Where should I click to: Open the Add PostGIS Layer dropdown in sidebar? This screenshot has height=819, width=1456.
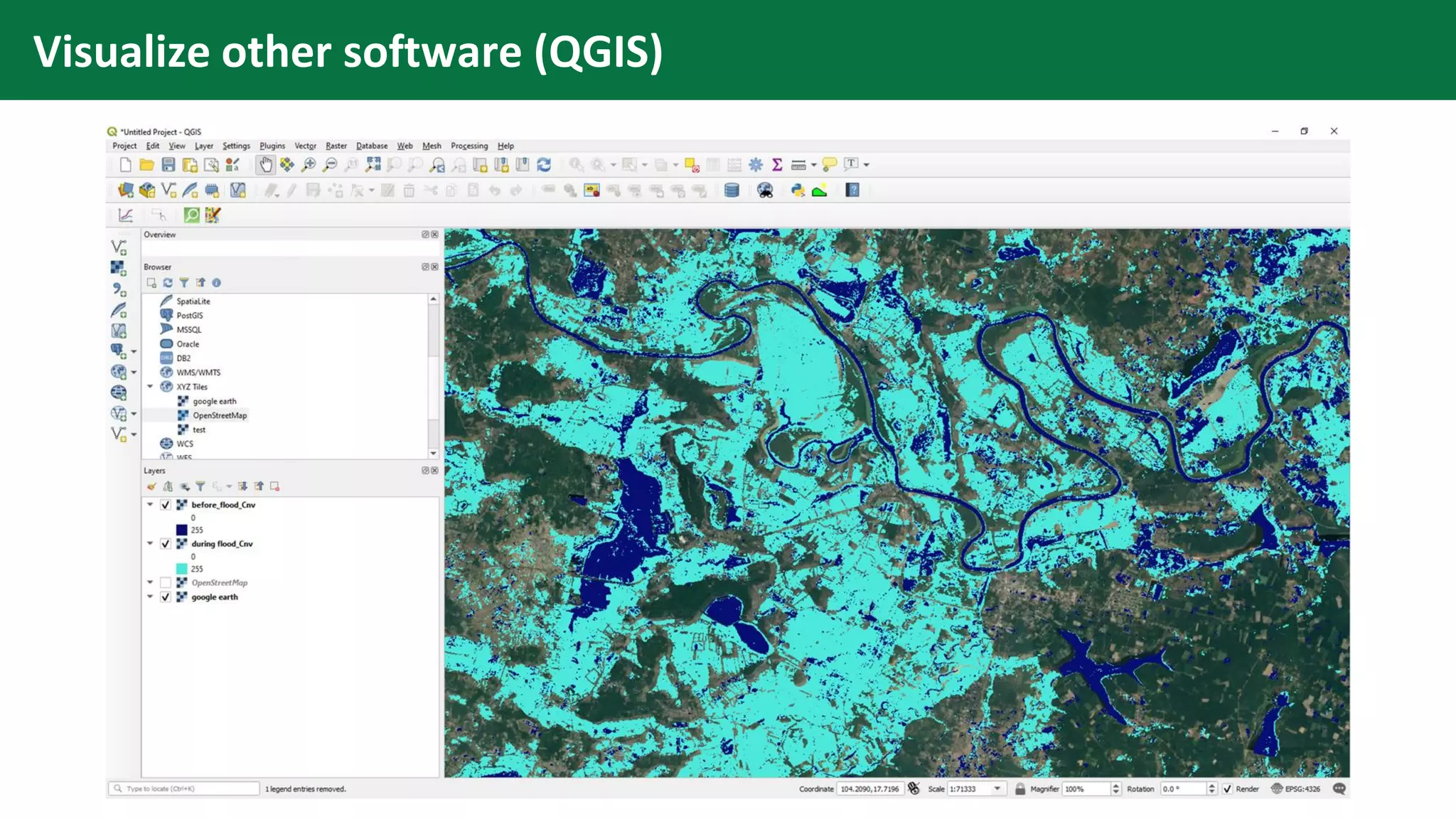click(134, 352)
